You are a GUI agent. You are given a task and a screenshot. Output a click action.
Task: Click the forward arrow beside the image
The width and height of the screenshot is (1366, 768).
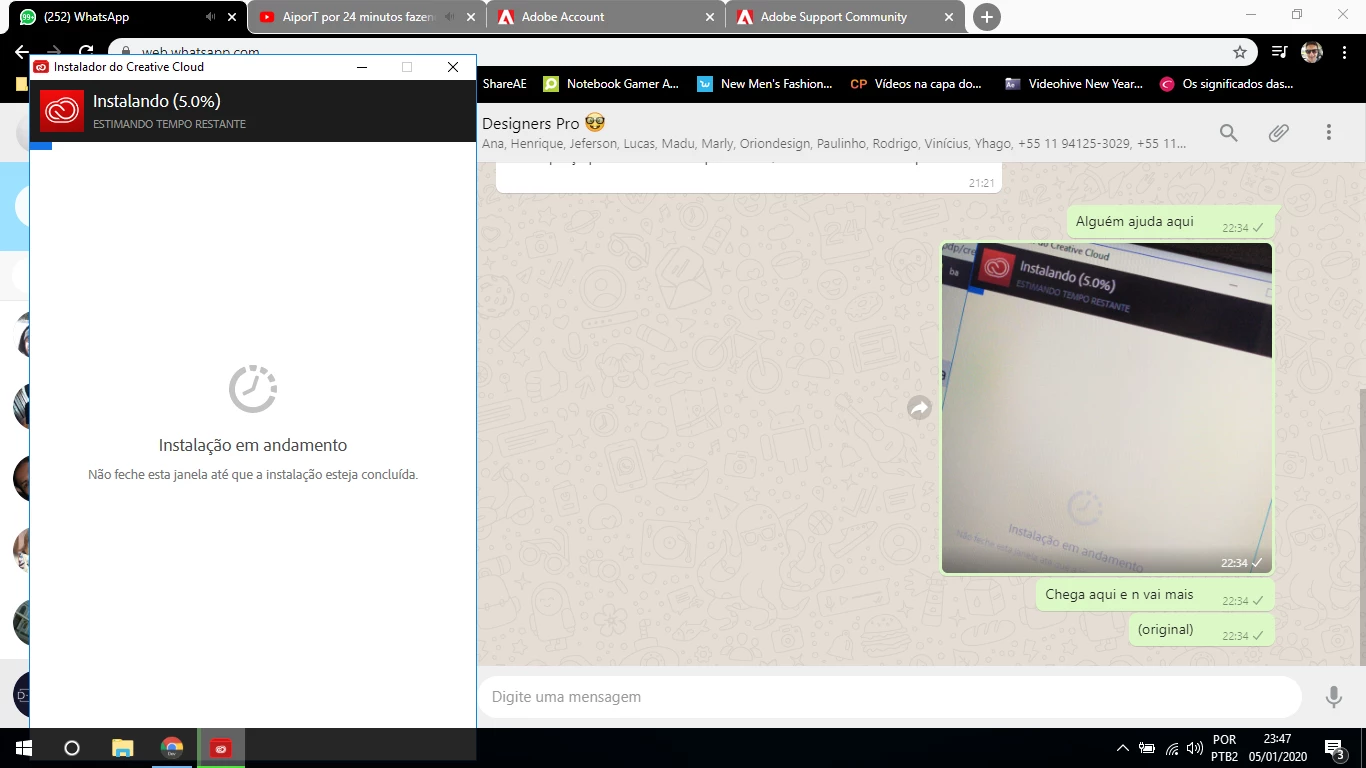919,408
